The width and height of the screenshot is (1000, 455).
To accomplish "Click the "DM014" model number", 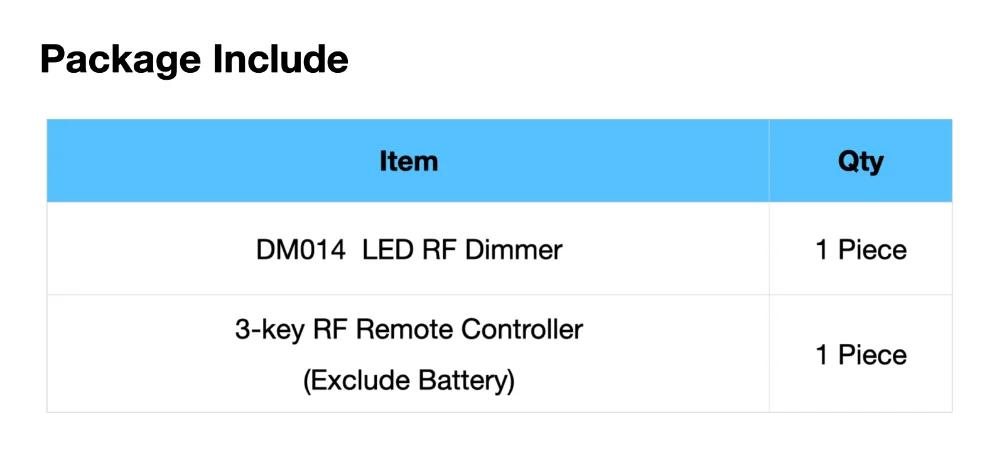I will point(300,250).
